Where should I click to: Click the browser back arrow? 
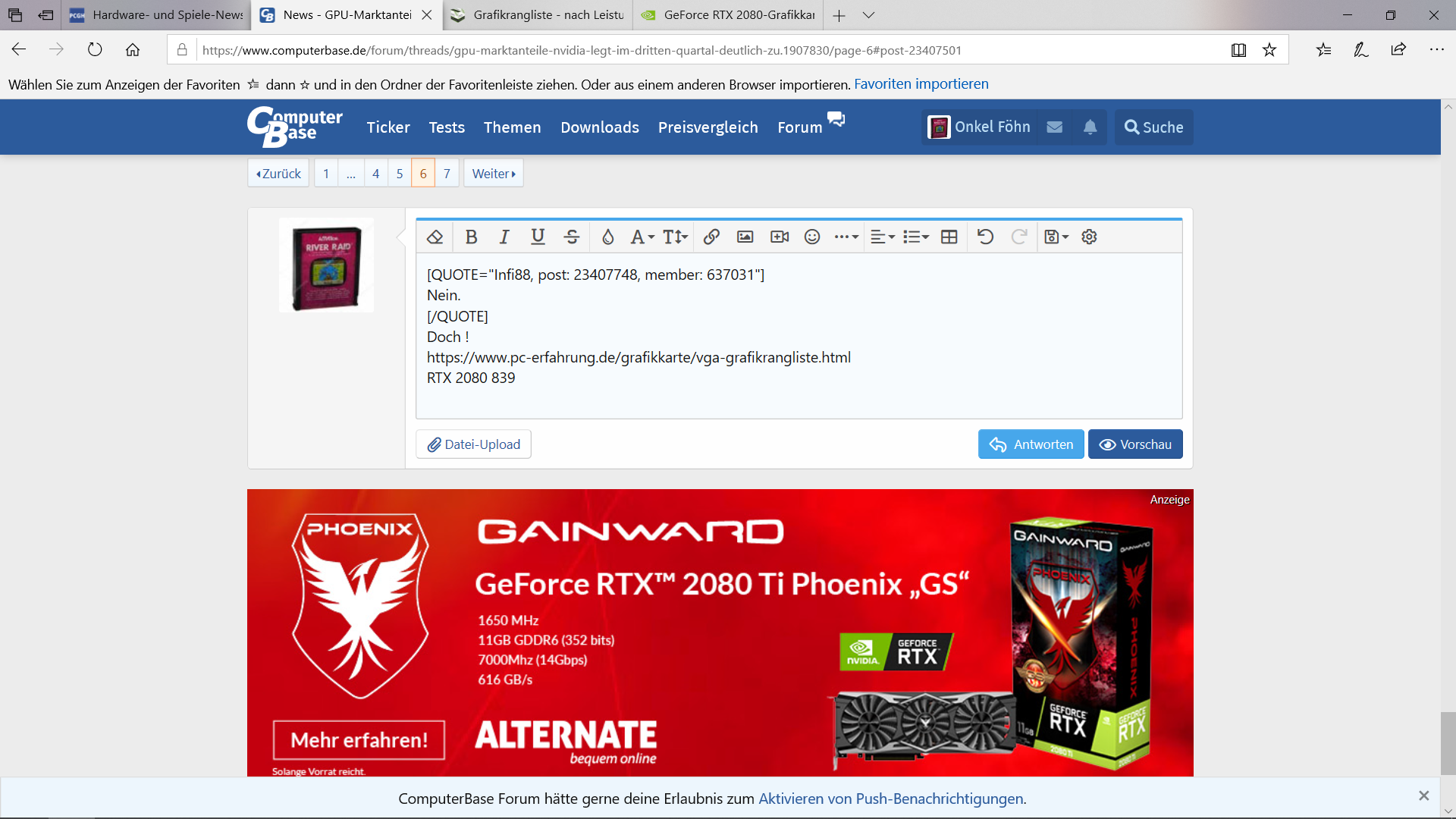coord(19,50)
